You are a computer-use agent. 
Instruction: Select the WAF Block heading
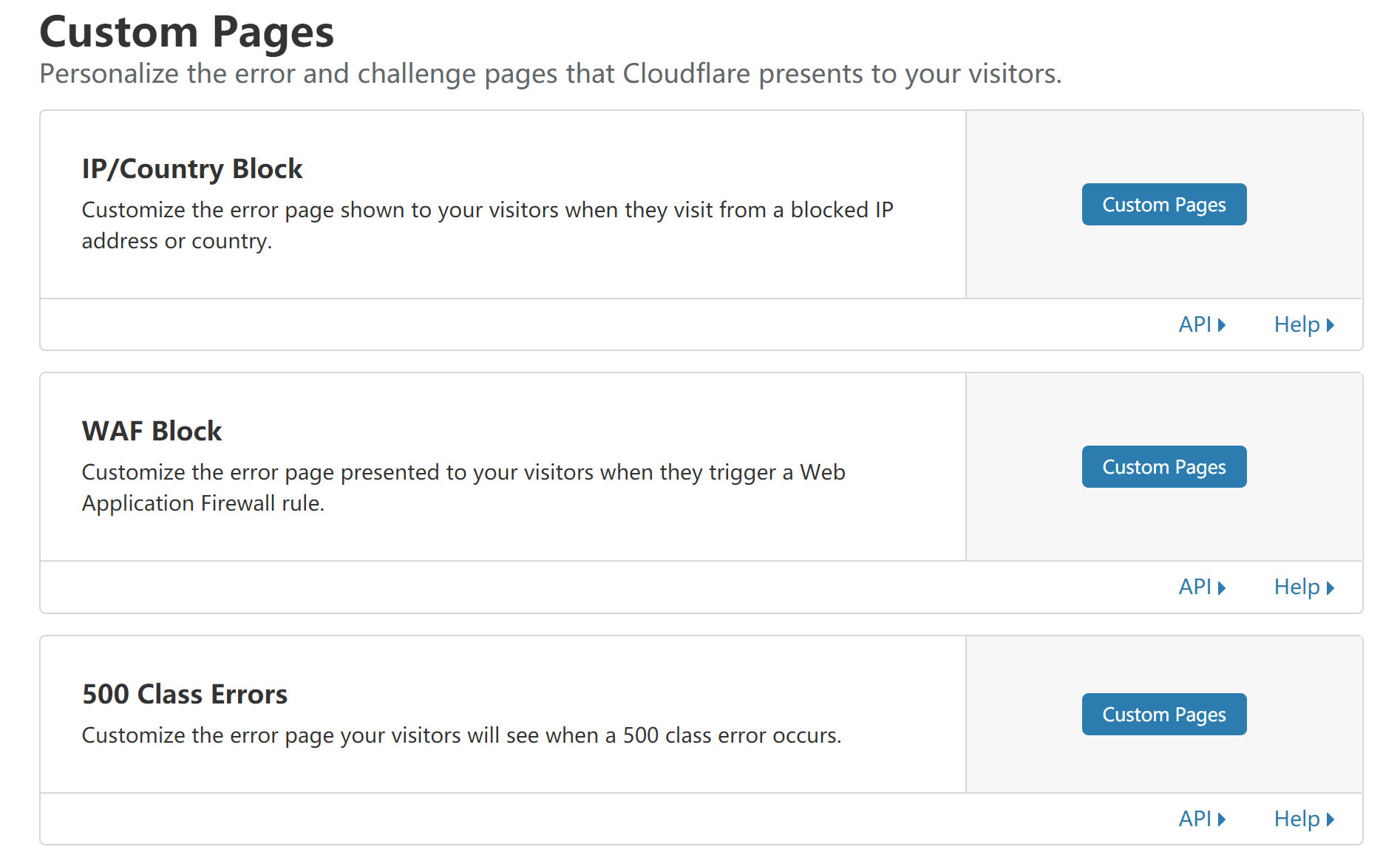(152, 432)
